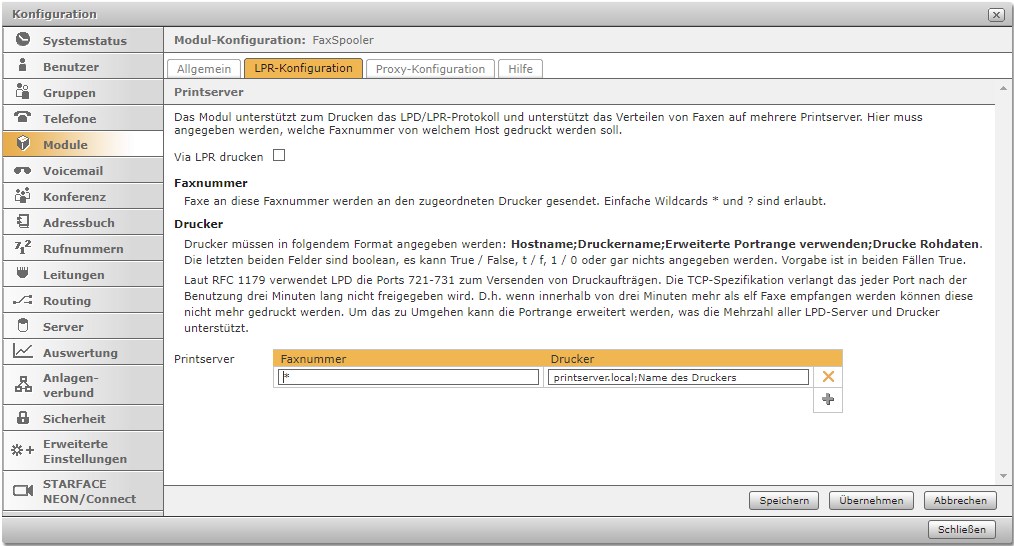Click the scrollbar down arrow
This screenshot has width=1014, height=546.
coord(1003,477)
